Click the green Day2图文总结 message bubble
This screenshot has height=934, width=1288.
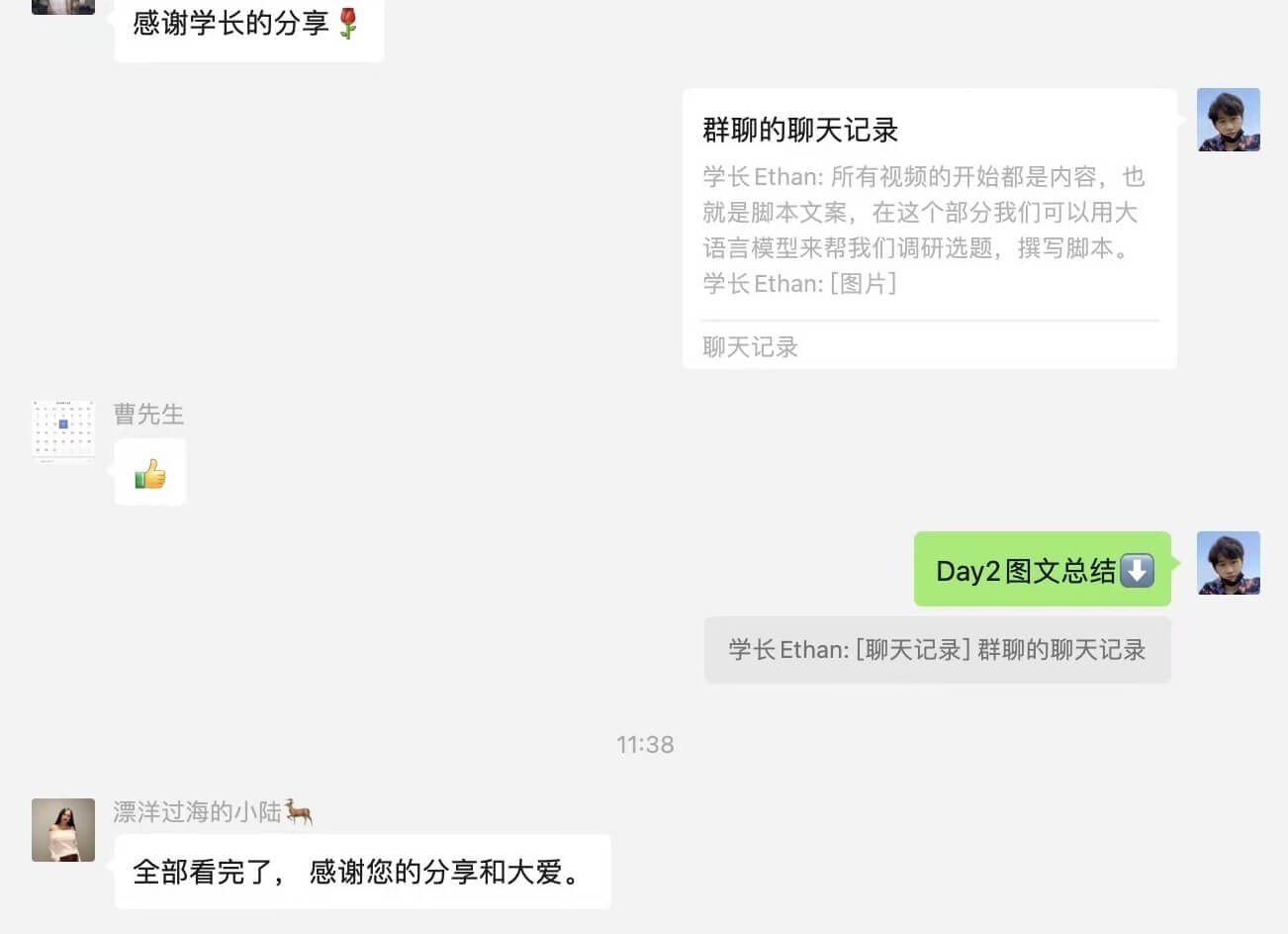[x=1043, y=569]
